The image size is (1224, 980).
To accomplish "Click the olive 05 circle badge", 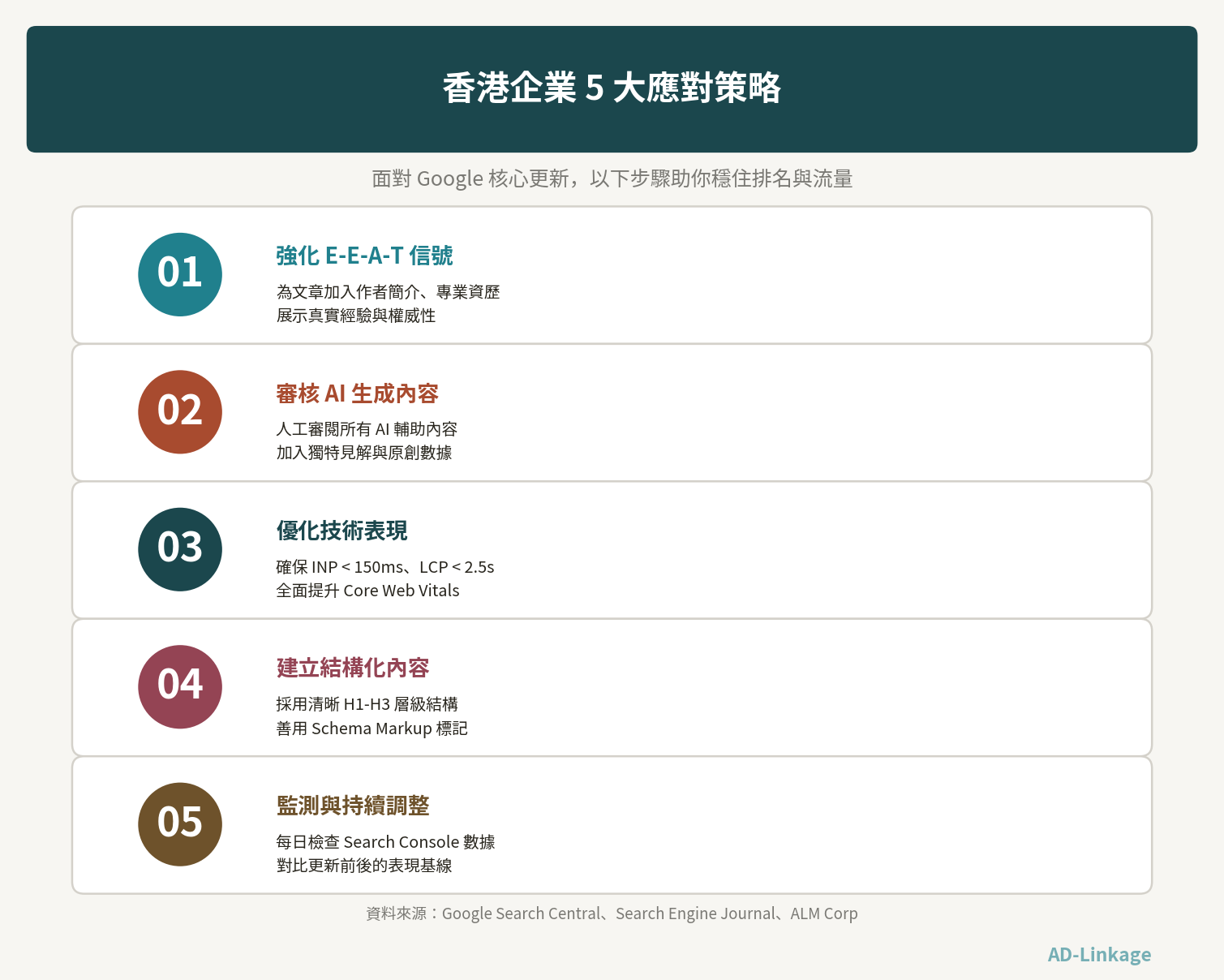I will [x=180, y=823].
